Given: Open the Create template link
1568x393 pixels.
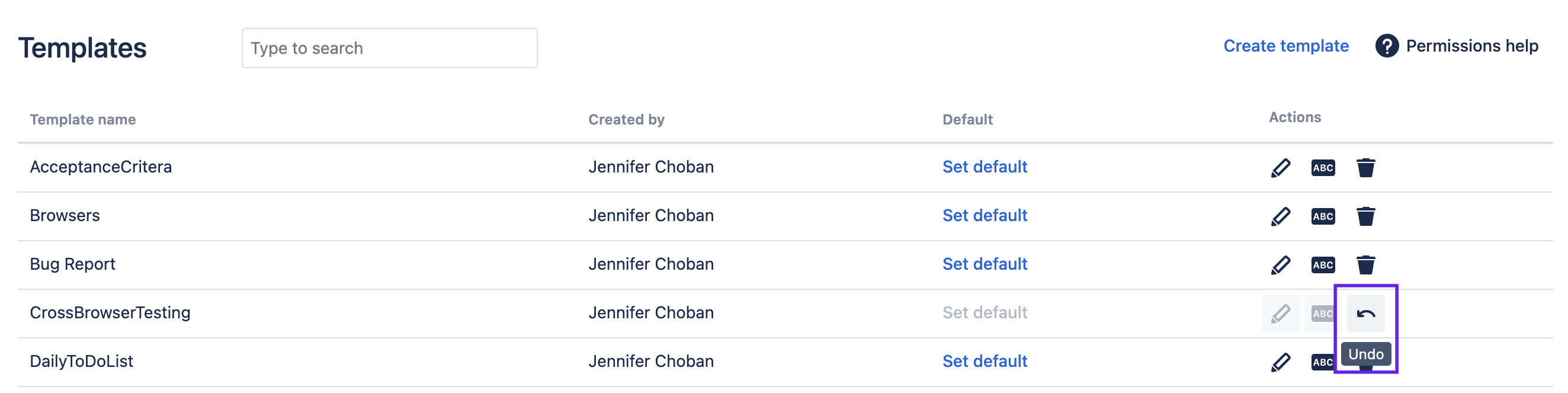Looking at the screenshot, I should pyautogui.click(x=1285, y=46).
